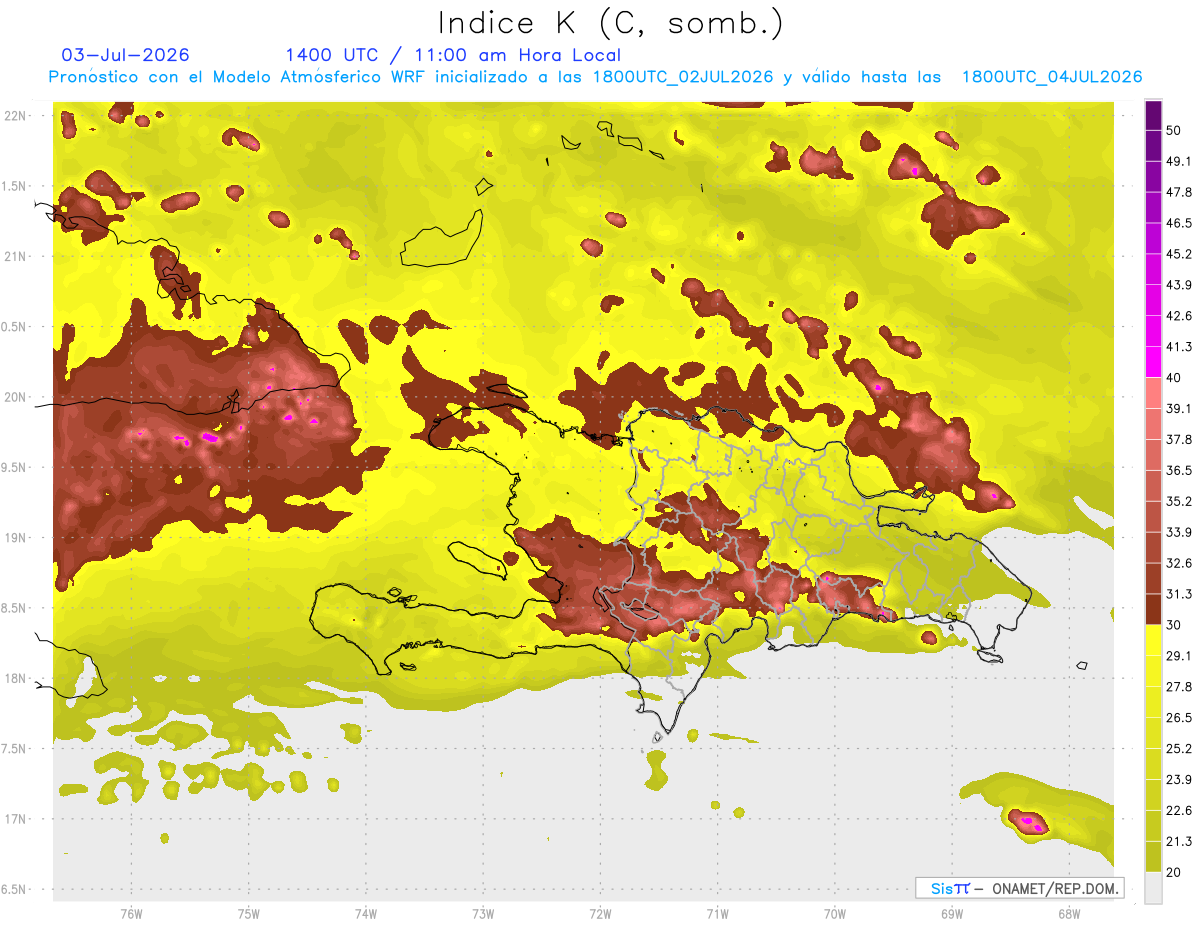This screenshot has height=927, width=1200.
Task: Click the 70W longitude label
Action: (x=835, y=914)
